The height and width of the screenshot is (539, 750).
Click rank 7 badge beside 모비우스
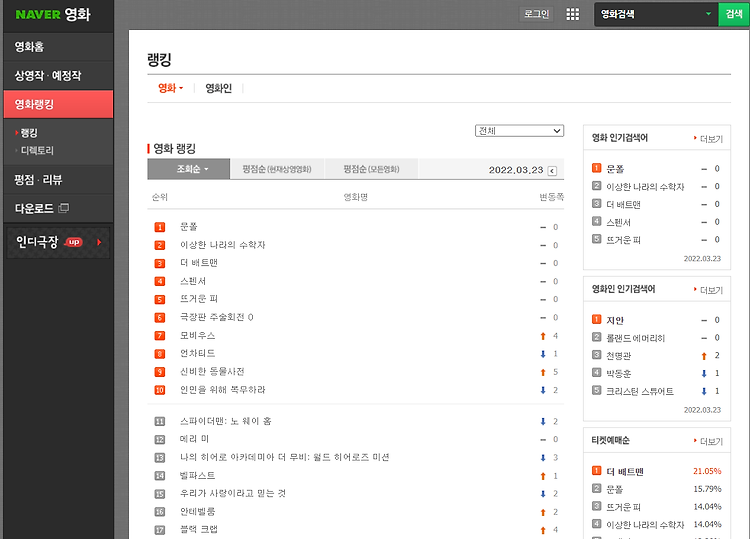[160, 336]
